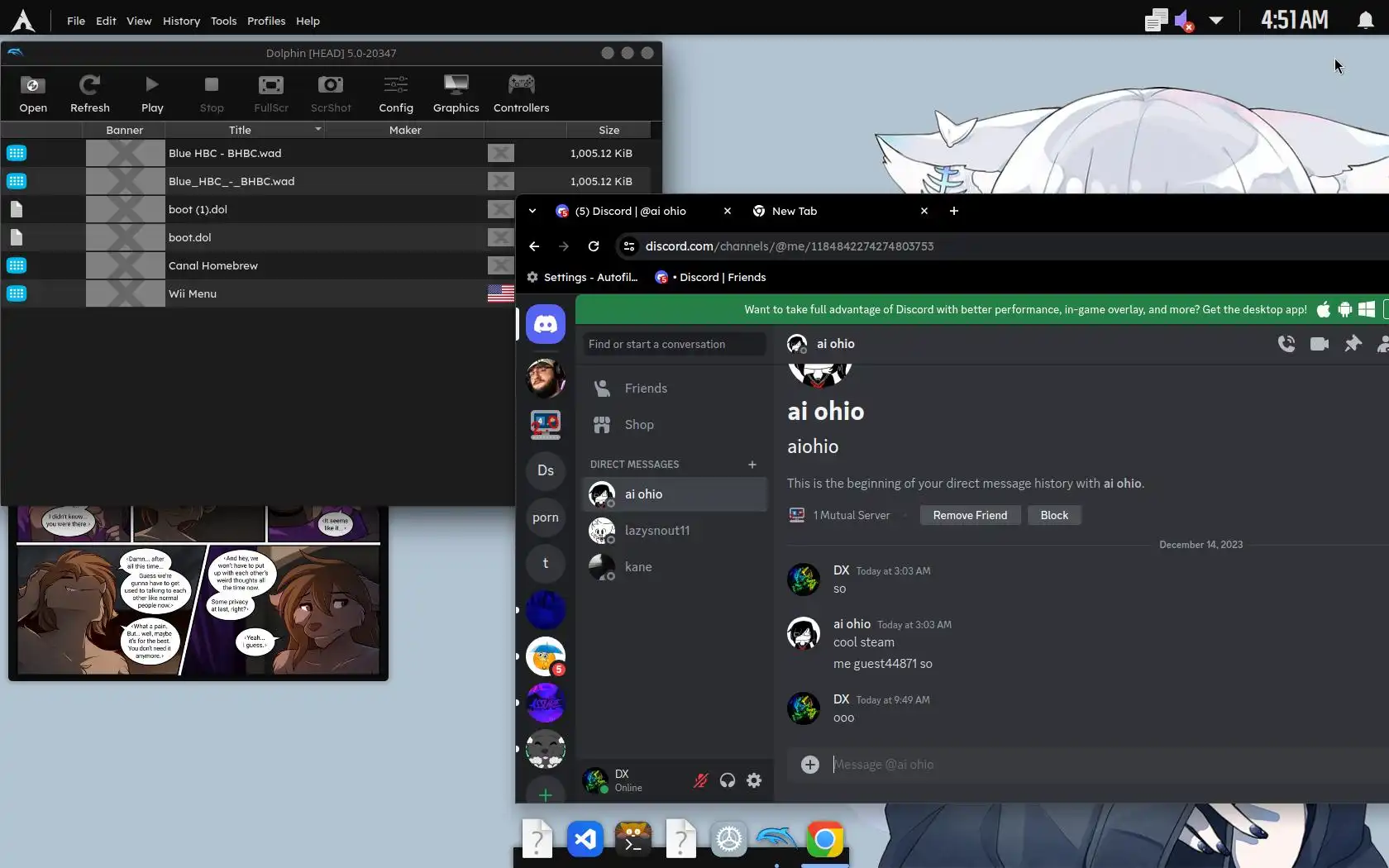Screen dimensions: 1389x868
Task: Select Blue HBC - BHBC.wad entry
Action: tap(326, 153)
